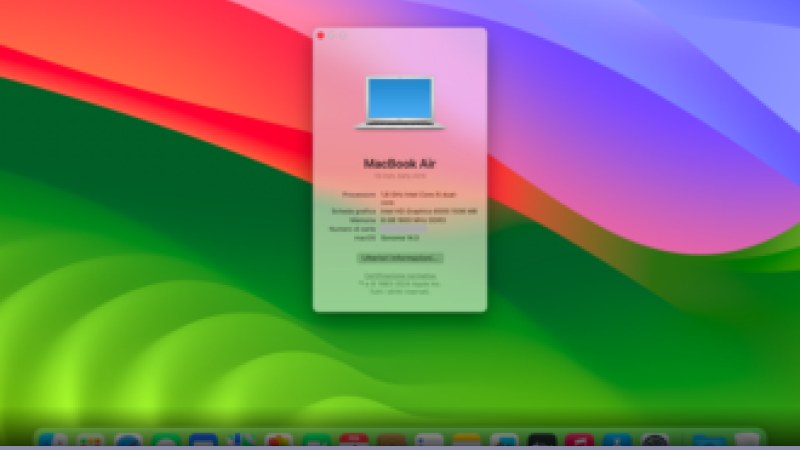The image size is (800, 450).
Task: Open System Settings from the Dock
Action: [655, 441]
